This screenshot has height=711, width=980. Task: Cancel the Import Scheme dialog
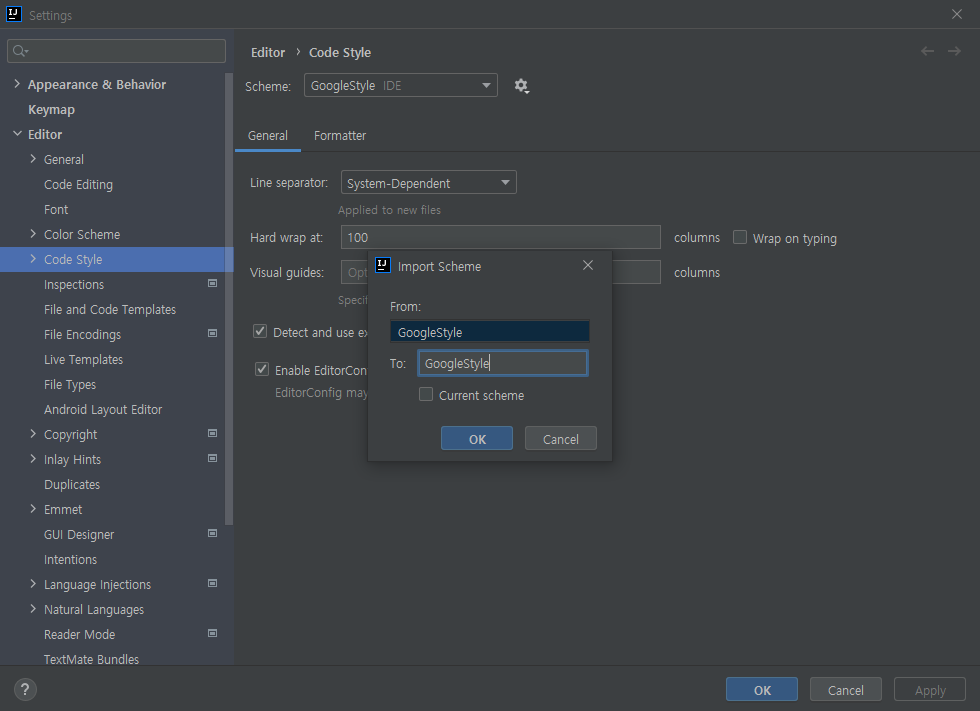[x=561, y=439]
